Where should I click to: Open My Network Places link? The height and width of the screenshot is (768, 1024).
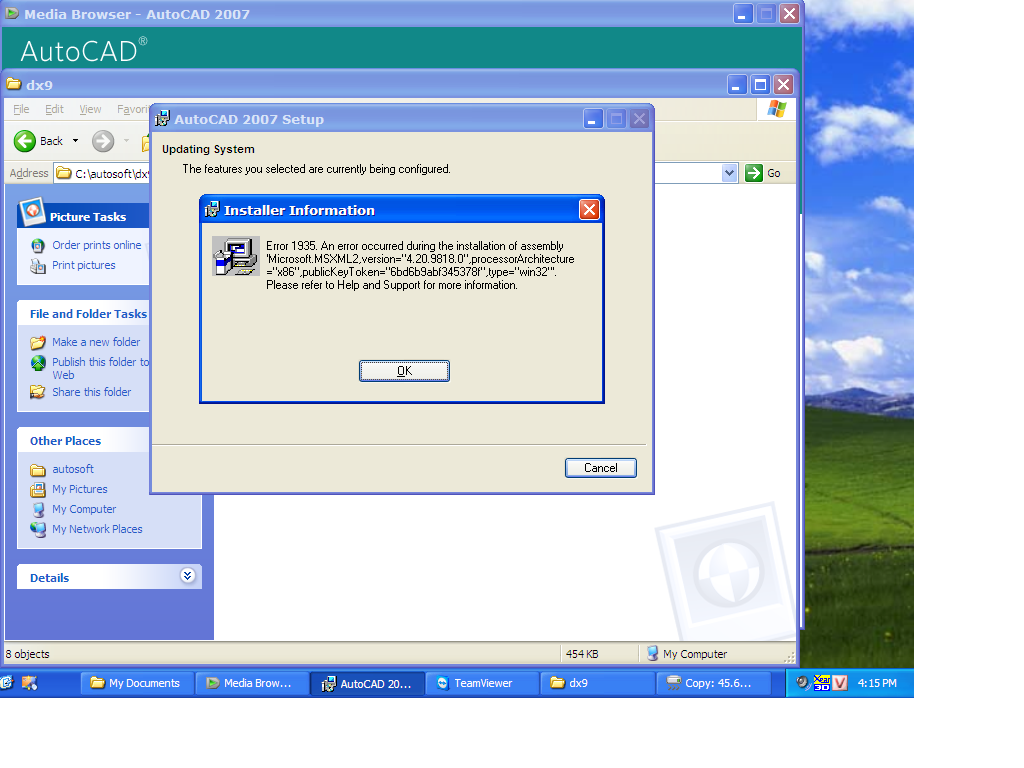97,529
